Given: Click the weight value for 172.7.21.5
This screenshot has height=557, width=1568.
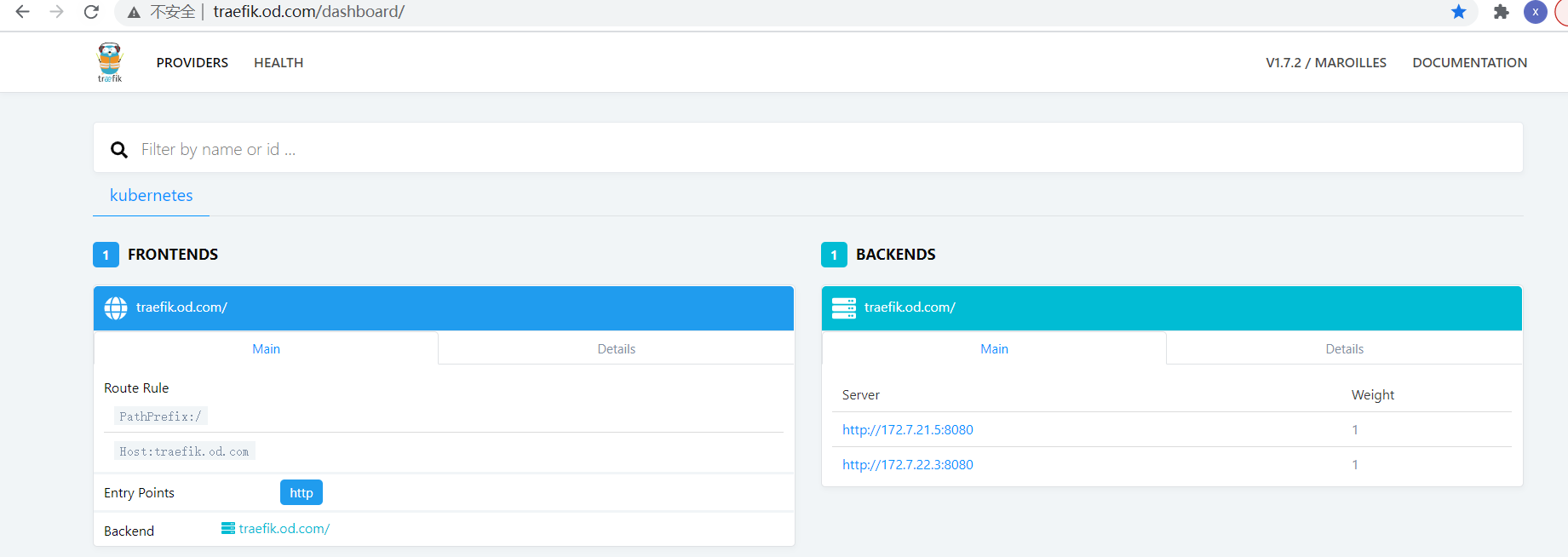Looking at the screenshot, I should (1355, 429).
